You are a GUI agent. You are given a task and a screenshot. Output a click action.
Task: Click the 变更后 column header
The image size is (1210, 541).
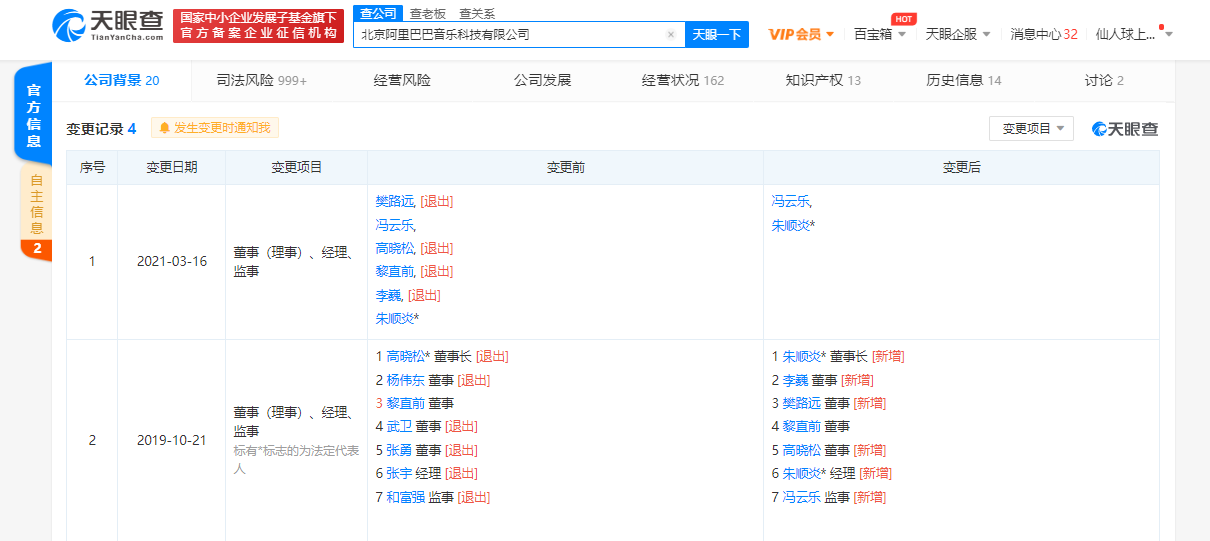tap(962, 167)
